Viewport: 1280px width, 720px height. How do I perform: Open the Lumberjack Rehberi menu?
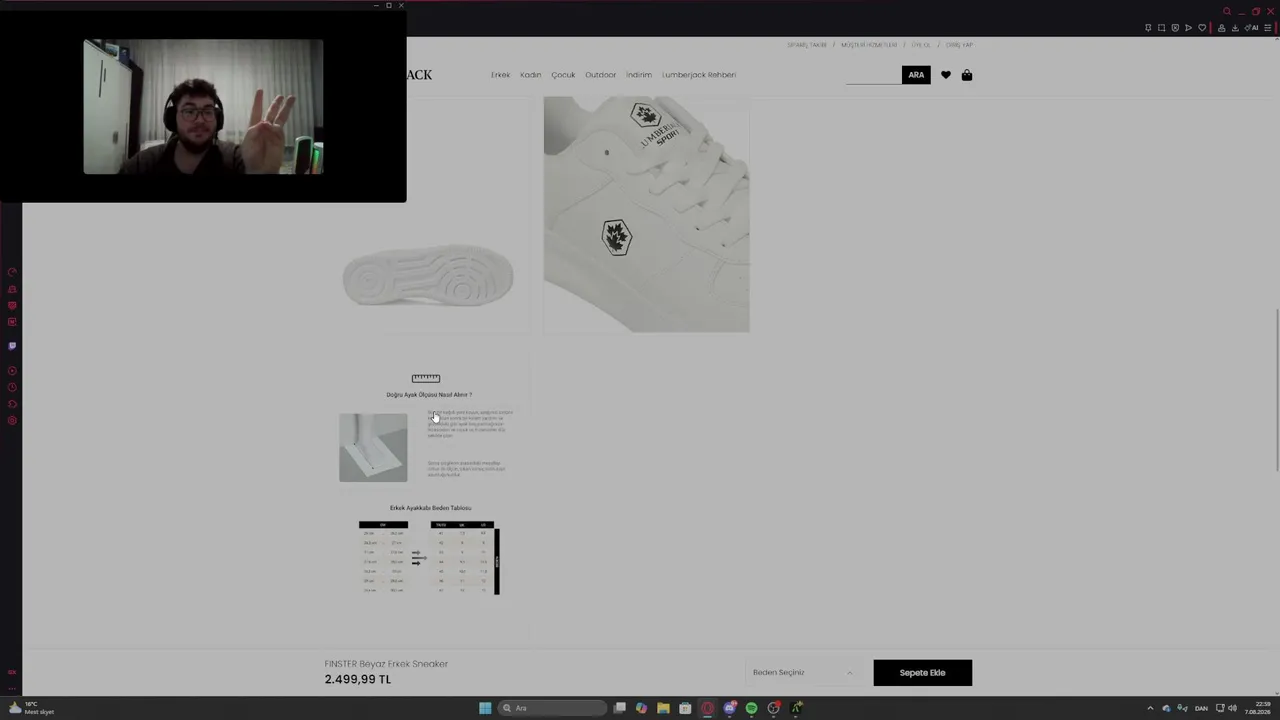[x=699, y=75]
